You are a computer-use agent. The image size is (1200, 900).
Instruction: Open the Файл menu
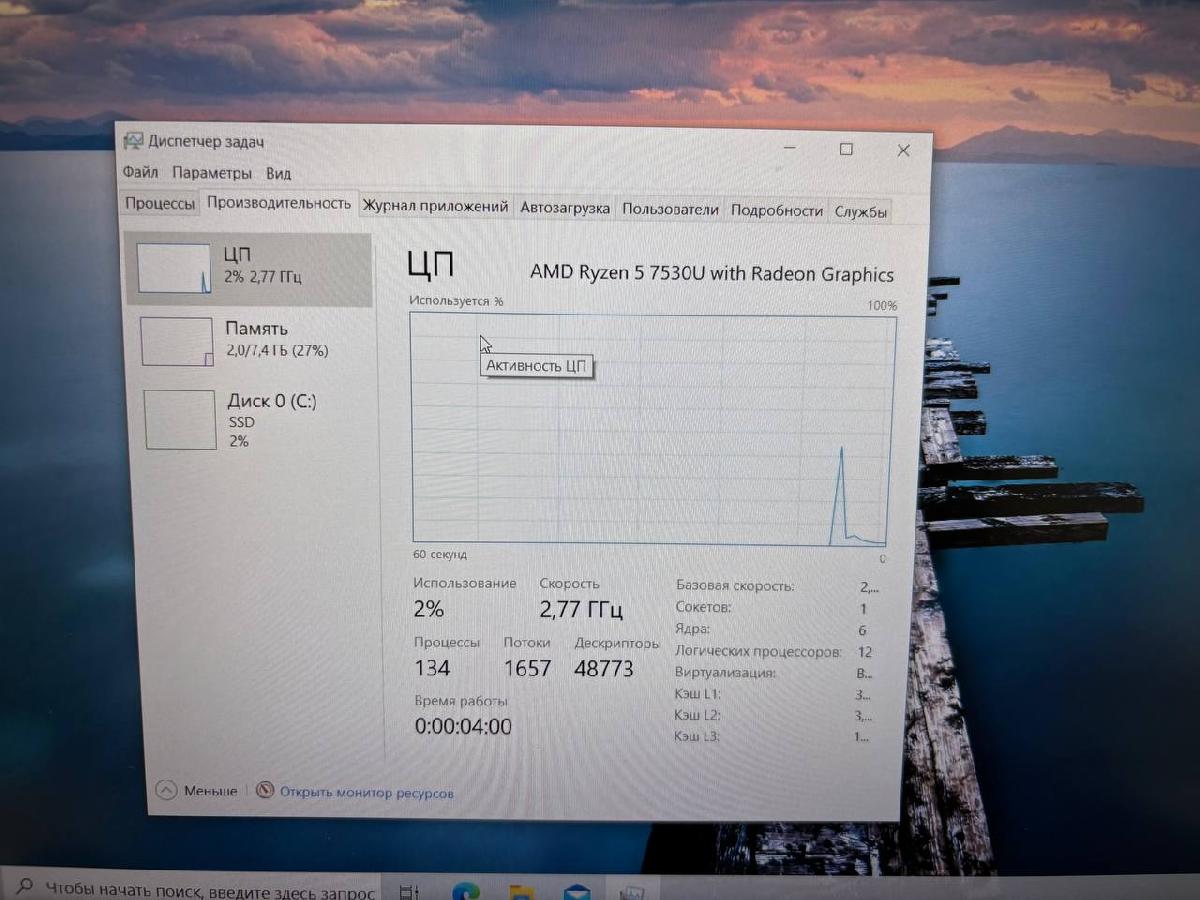(x=141, y=173)
